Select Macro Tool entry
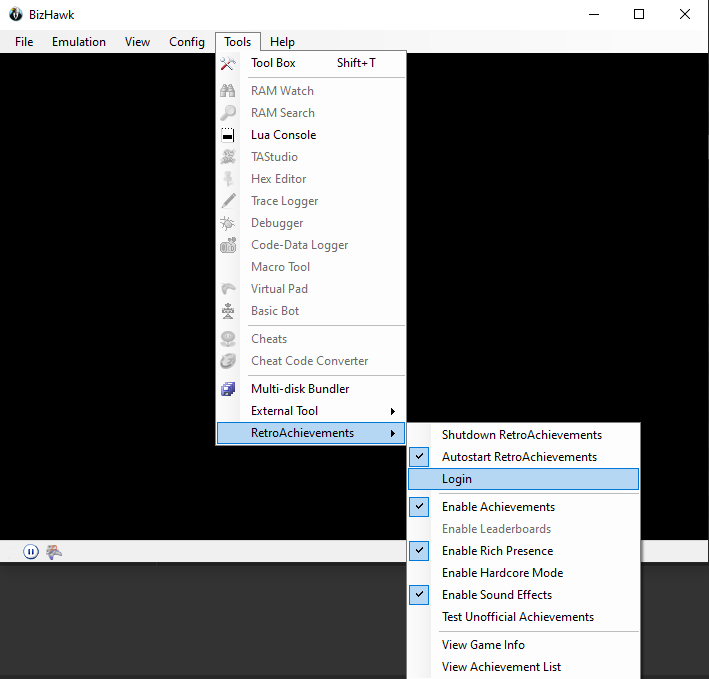Viewport: 709px width, 679px height. pos(311,267)
